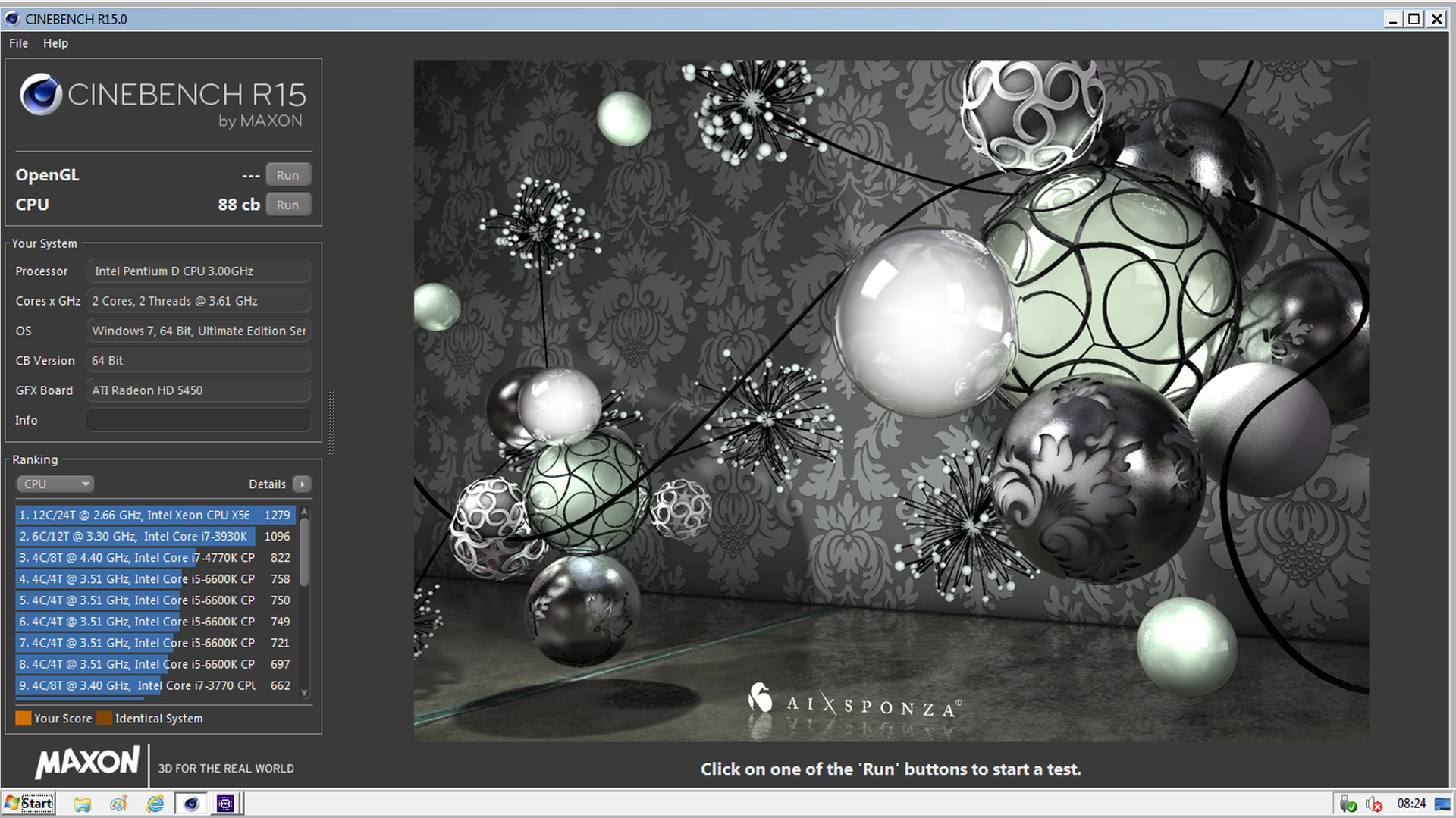Click the Cinebench title bar icon
The width and height of the screenshot is (1456, 818).
click(12, 19)
